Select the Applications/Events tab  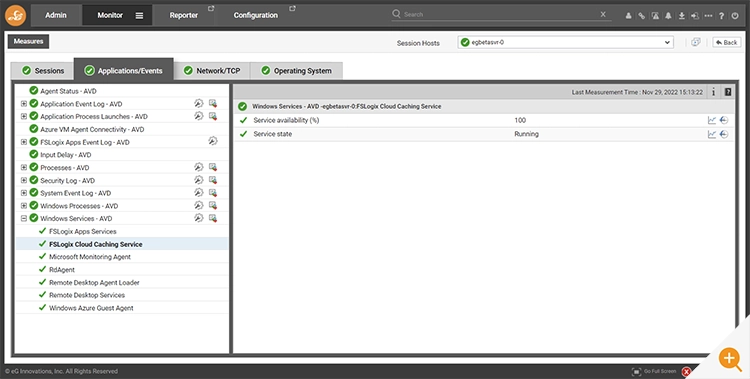coord(123,71)
